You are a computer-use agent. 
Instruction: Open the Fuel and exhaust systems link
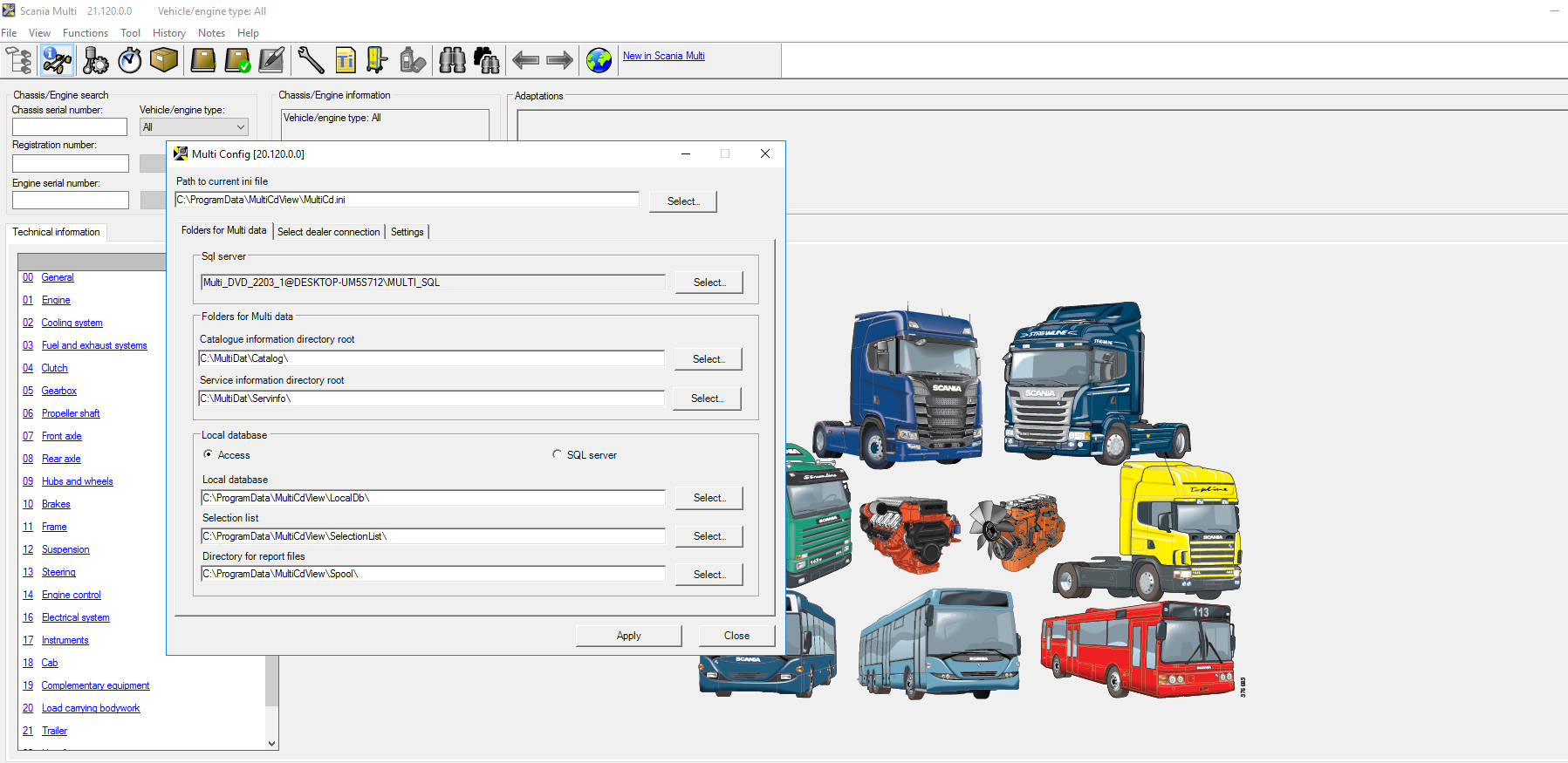[x=94, y=345]
